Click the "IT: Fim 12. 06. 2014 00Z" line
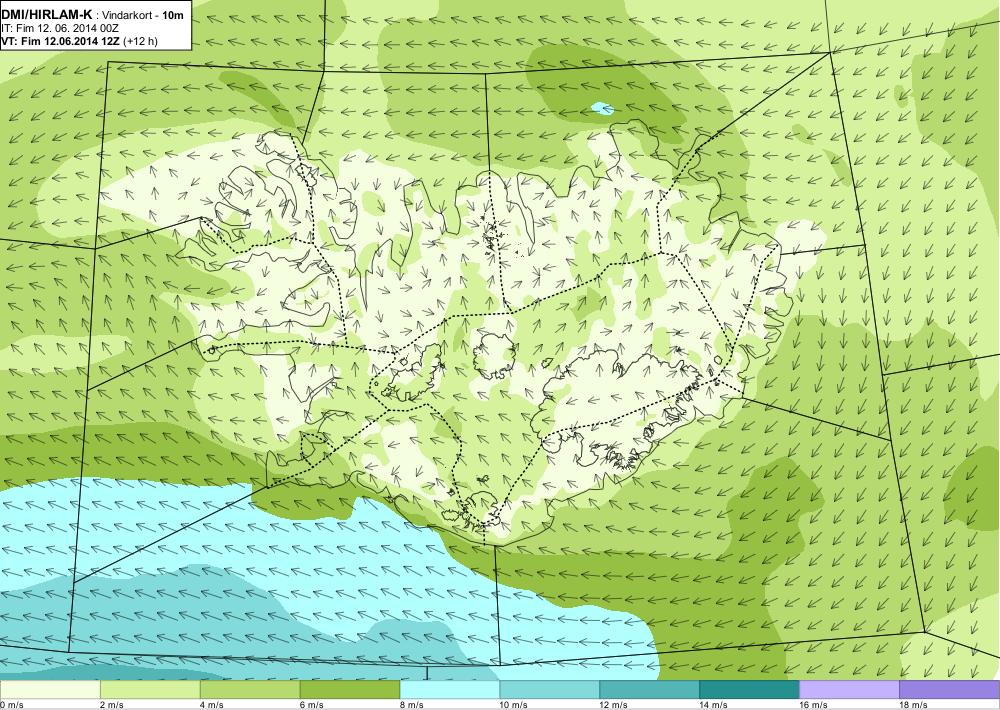 (x=61, y=29)
